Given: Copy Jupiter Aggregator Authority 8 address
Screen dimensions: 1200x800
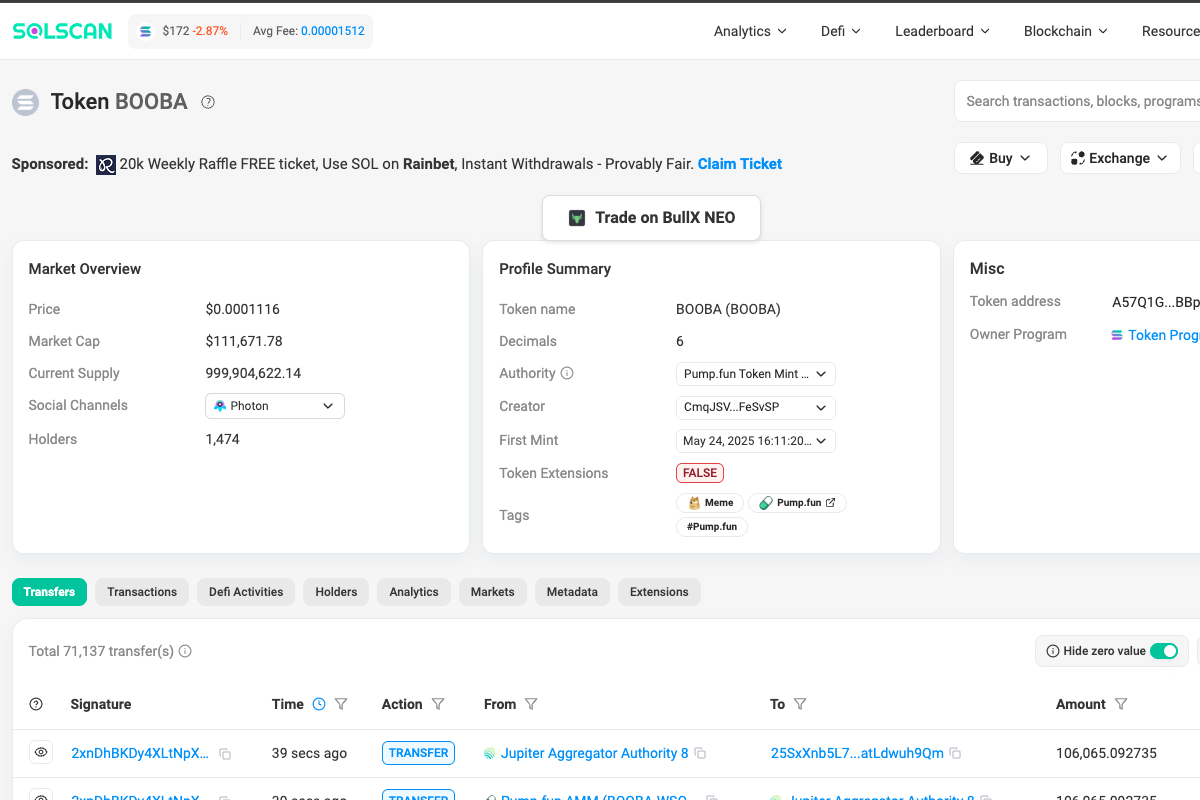Looking at the screenshot, I should (x=701, y=753).
